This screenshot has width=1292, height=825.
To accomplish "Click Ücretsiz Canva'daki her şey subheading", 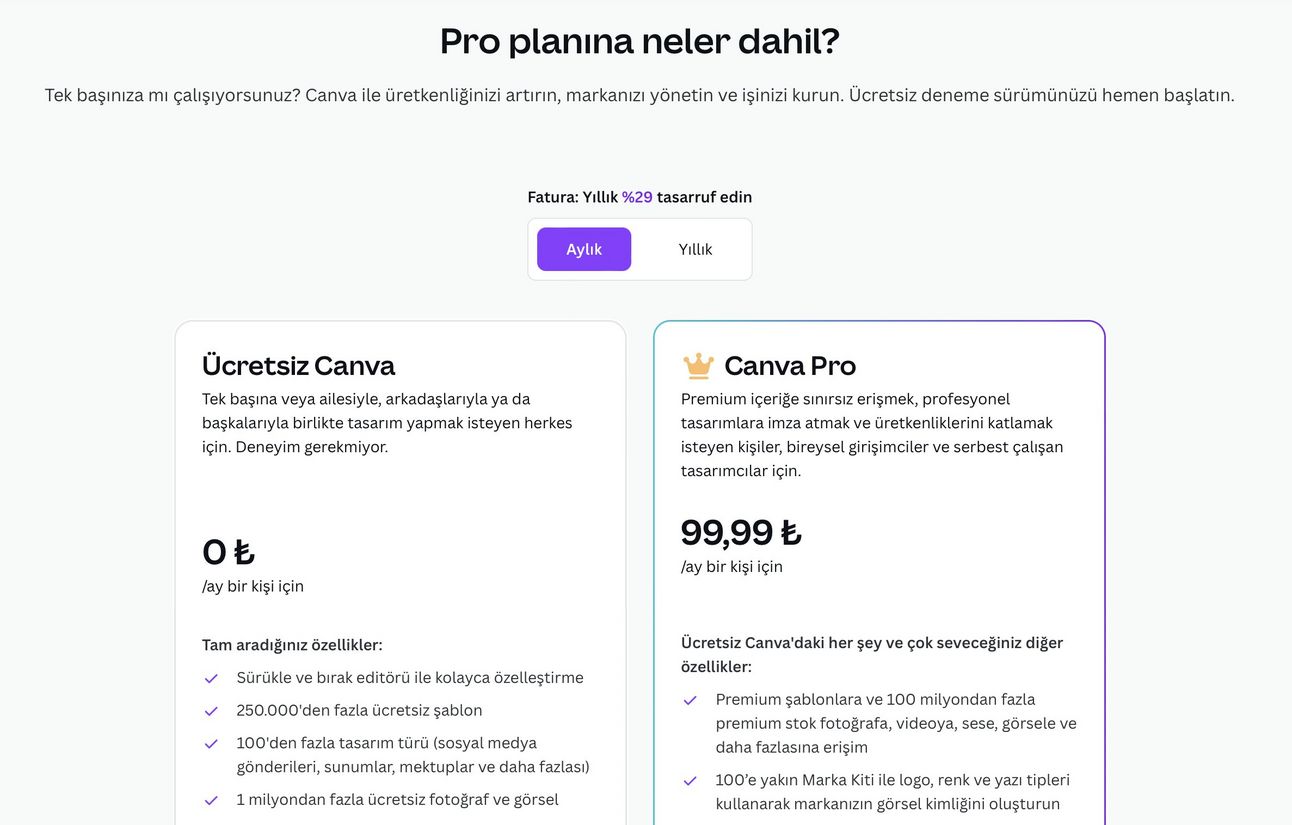I will tap(872, 654).
